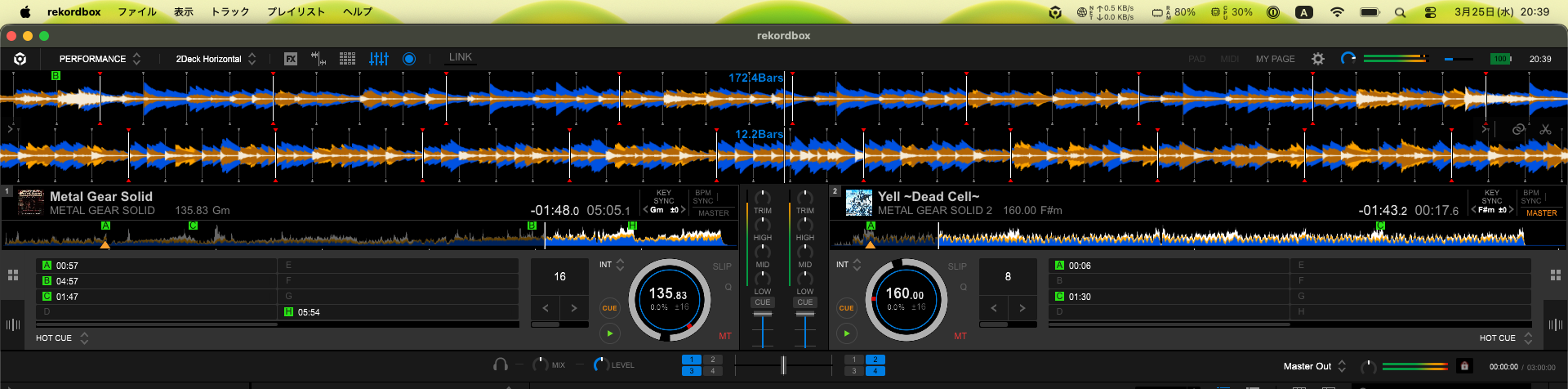Open the recording panel icon
This screenshot has width=1568, height=389.
409,59
